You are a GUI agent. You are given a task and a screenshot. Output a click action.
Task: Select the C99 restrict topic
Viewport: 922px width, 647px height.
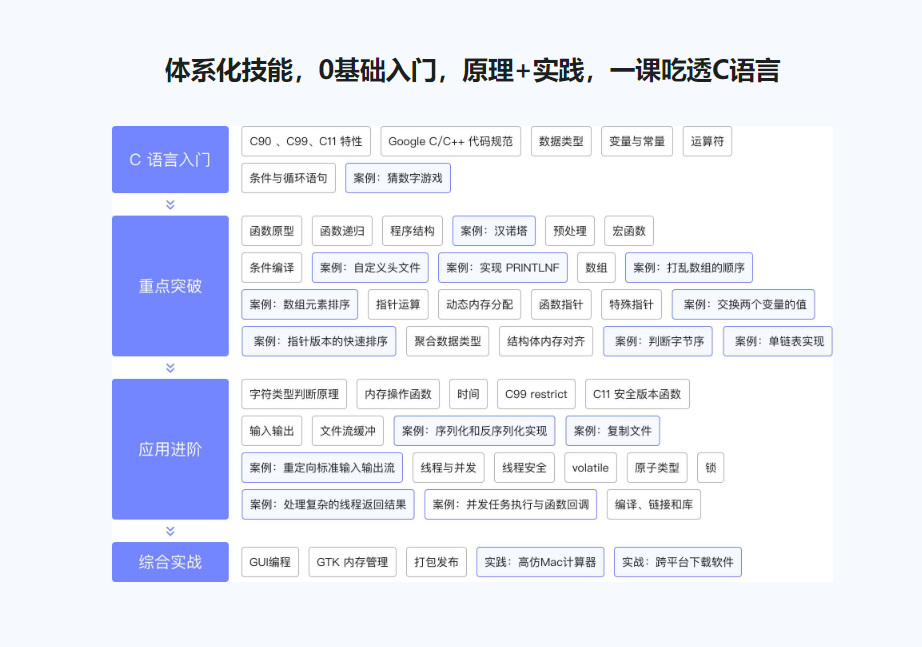point(536,394)
